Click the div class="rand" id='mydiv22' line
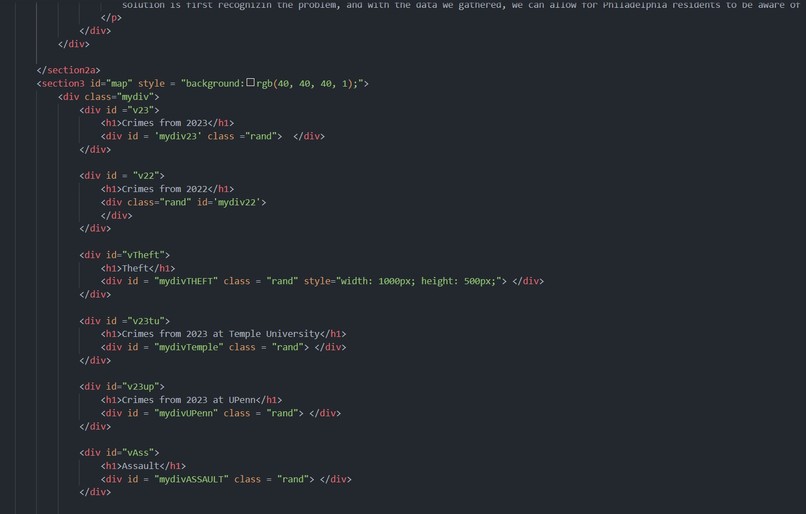Viewport: 806px width, 514px height. tap(184, 203)
